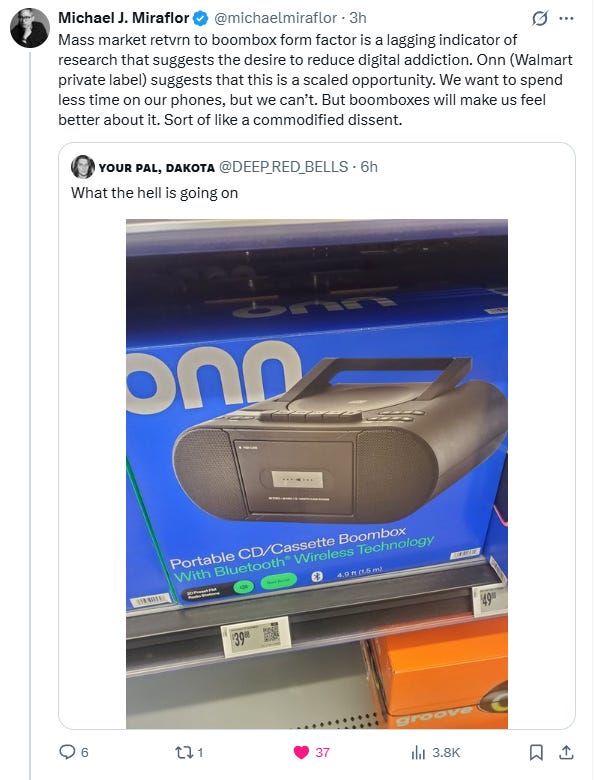The height and width of the screenshot is (780, 594).
Task: Click the quoted tweet 6h timestamp
Action: click(x=369, y=167)
